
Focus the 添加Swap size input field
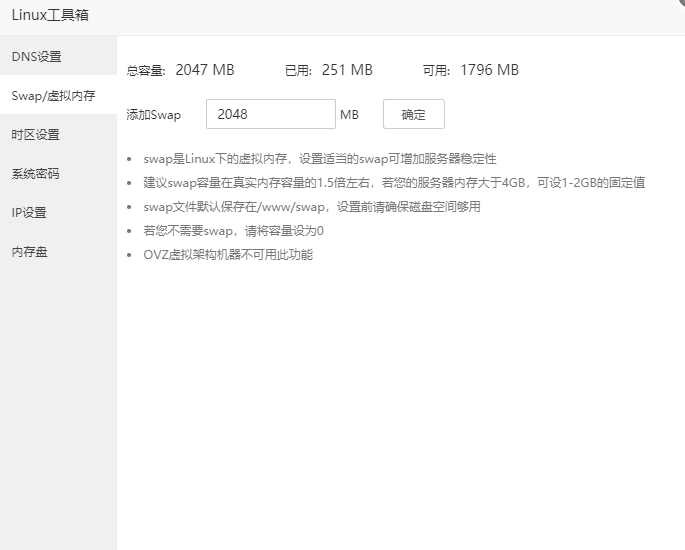(x=271, y=114)
